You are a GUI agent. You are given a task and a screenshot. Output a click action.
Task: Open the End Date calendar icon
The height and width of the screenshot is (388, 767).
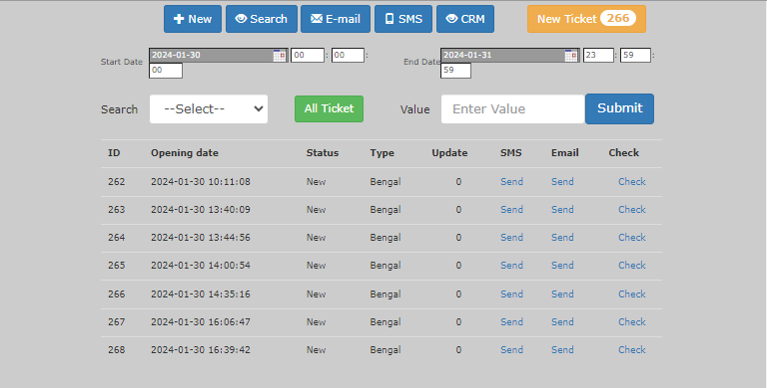coord(571,56)
